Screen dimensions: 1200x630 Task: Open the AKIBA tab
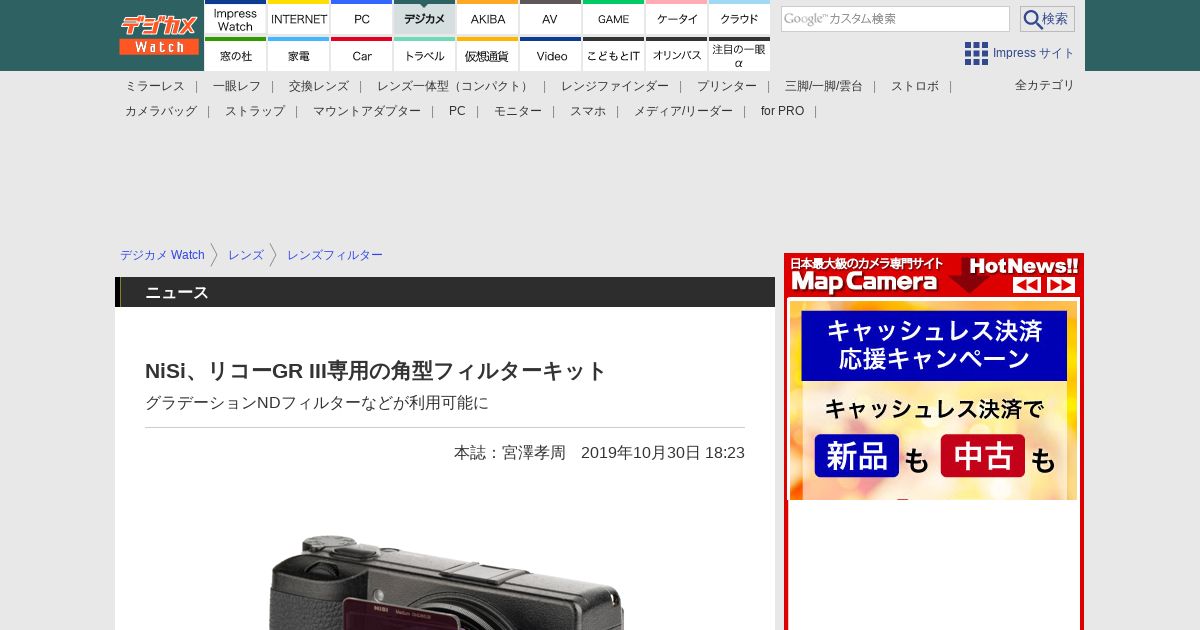pos(488,18)
